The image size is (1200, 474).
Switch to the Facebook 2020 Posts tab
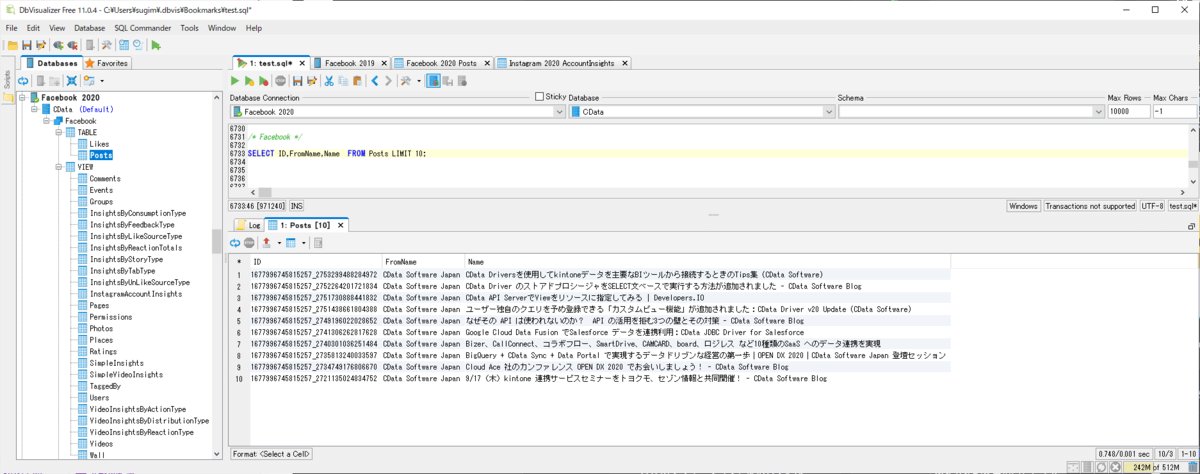pyautogui.click(x=442, y=62)
